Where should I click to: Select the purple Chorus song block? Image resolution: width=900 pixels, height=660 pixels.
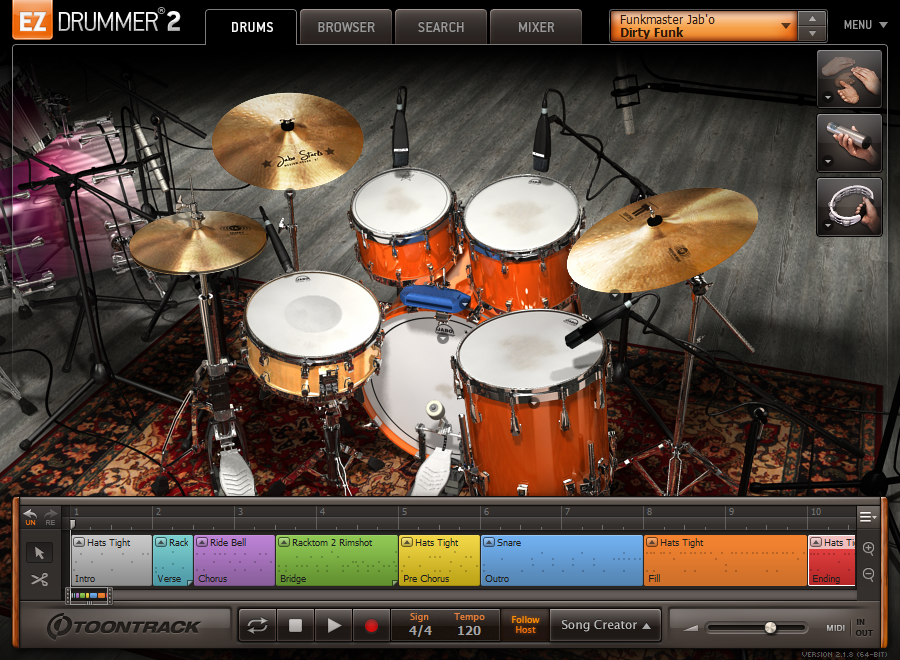234,561
